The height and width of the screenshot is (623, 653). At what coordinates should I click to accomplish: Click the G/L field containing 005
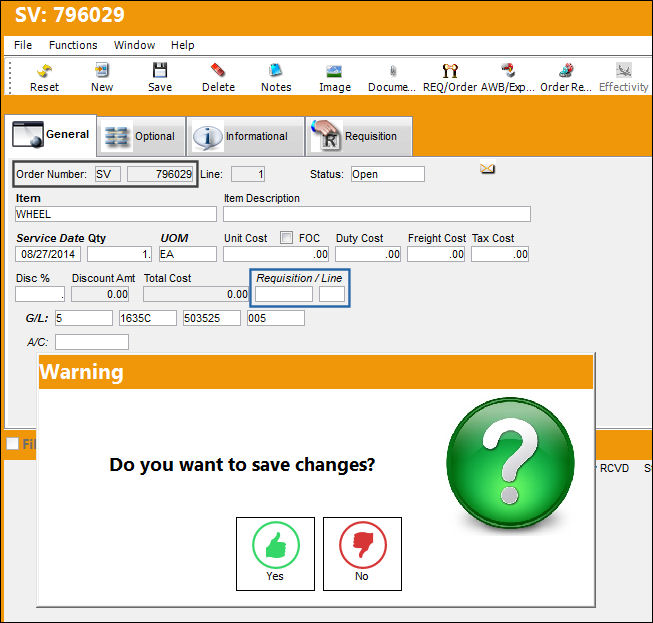(276, 318)
